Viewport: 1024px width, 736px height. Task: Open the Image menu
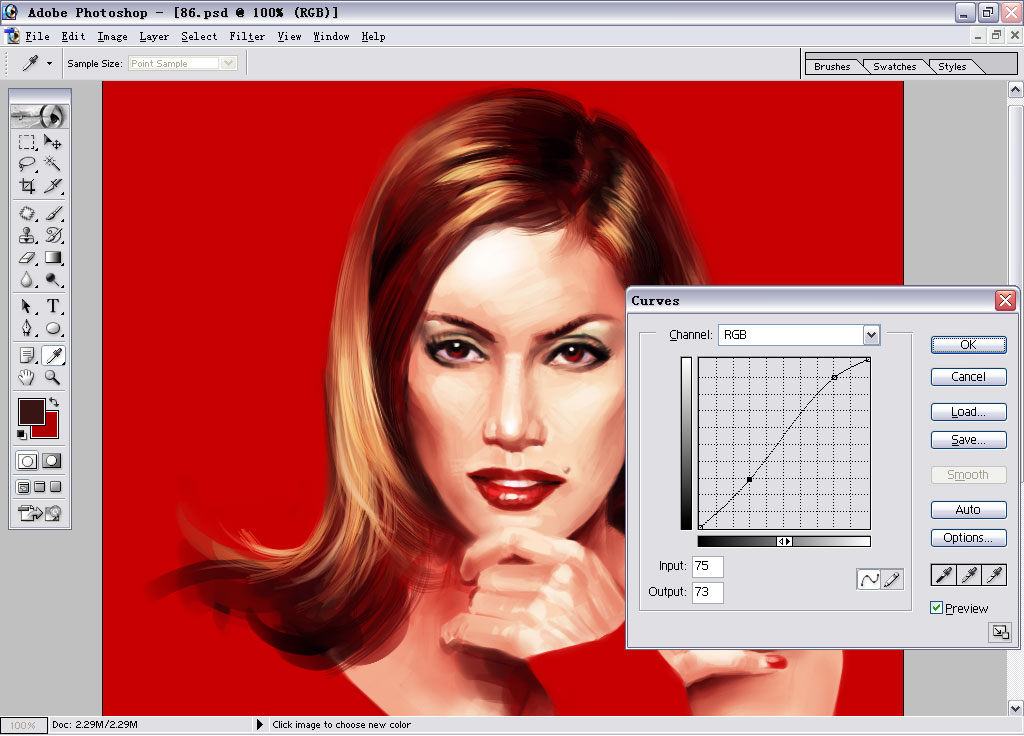pyautogui.click(x=112, y=37)
